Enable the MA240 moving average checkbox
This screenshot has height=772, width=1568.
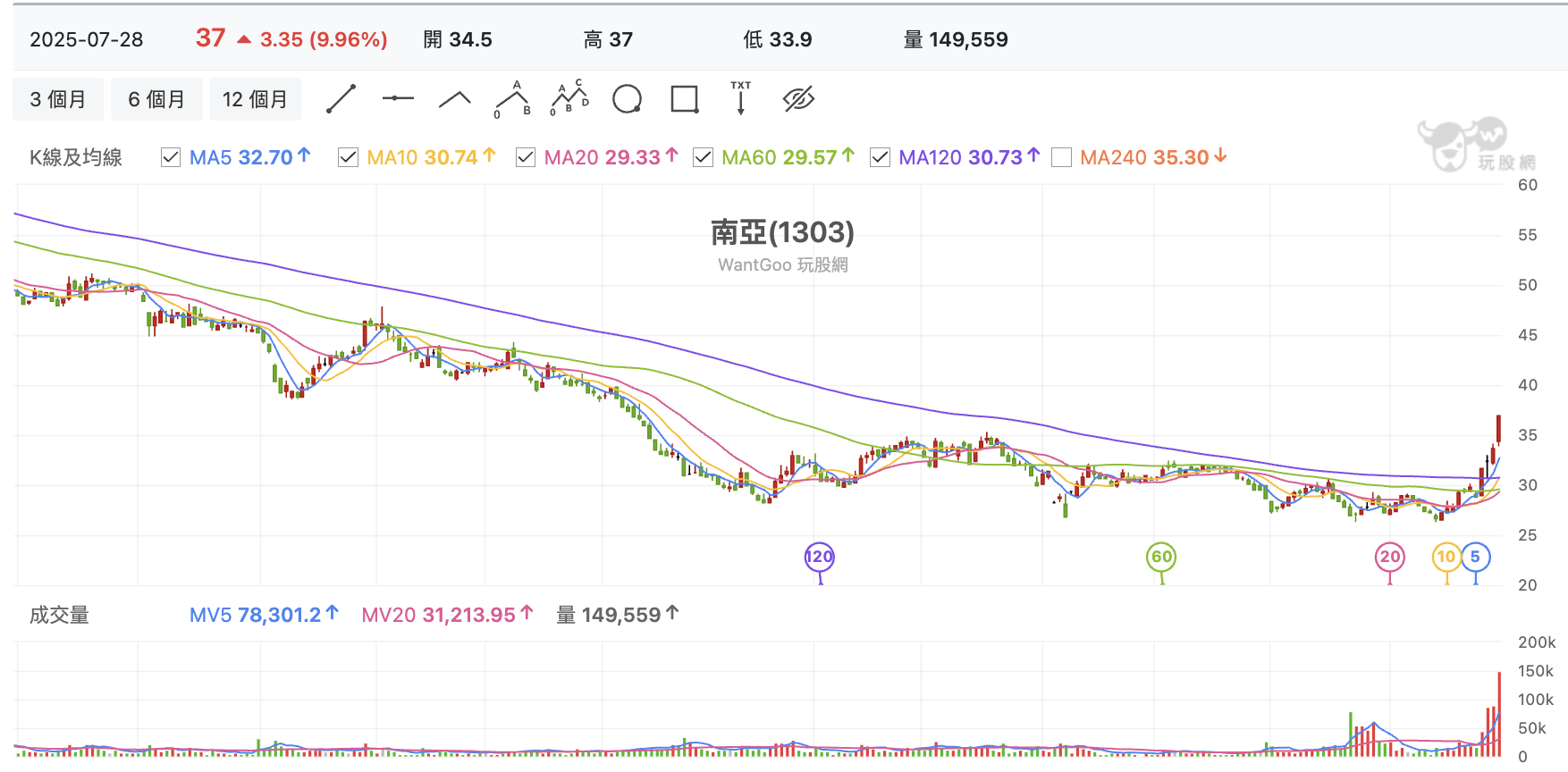[x=1061, y=158]
